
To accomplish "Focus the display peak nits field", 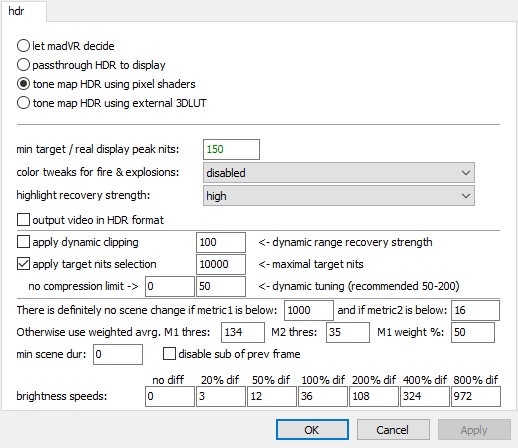I will 231,149.
